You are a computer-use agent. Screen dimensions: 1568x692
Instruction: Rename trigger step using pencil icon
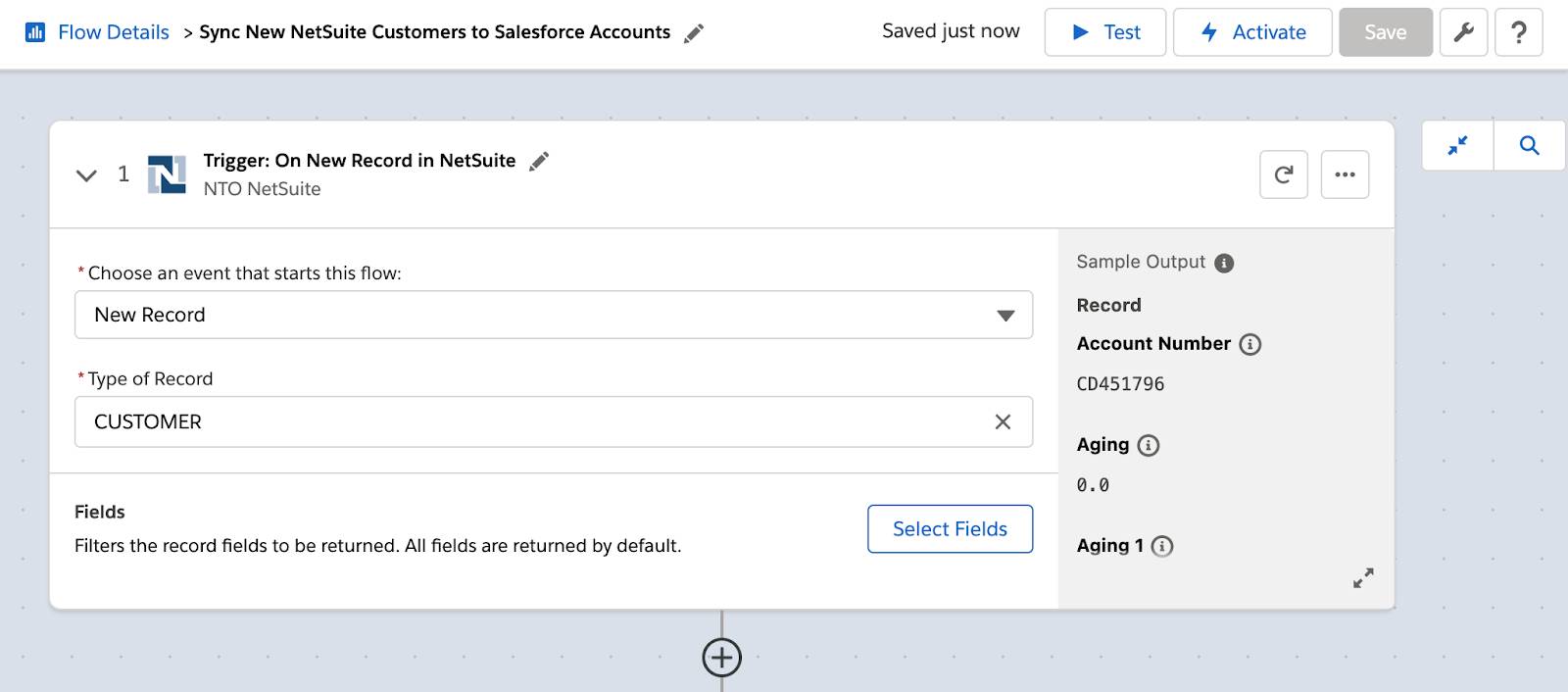[x=539, y=162]
